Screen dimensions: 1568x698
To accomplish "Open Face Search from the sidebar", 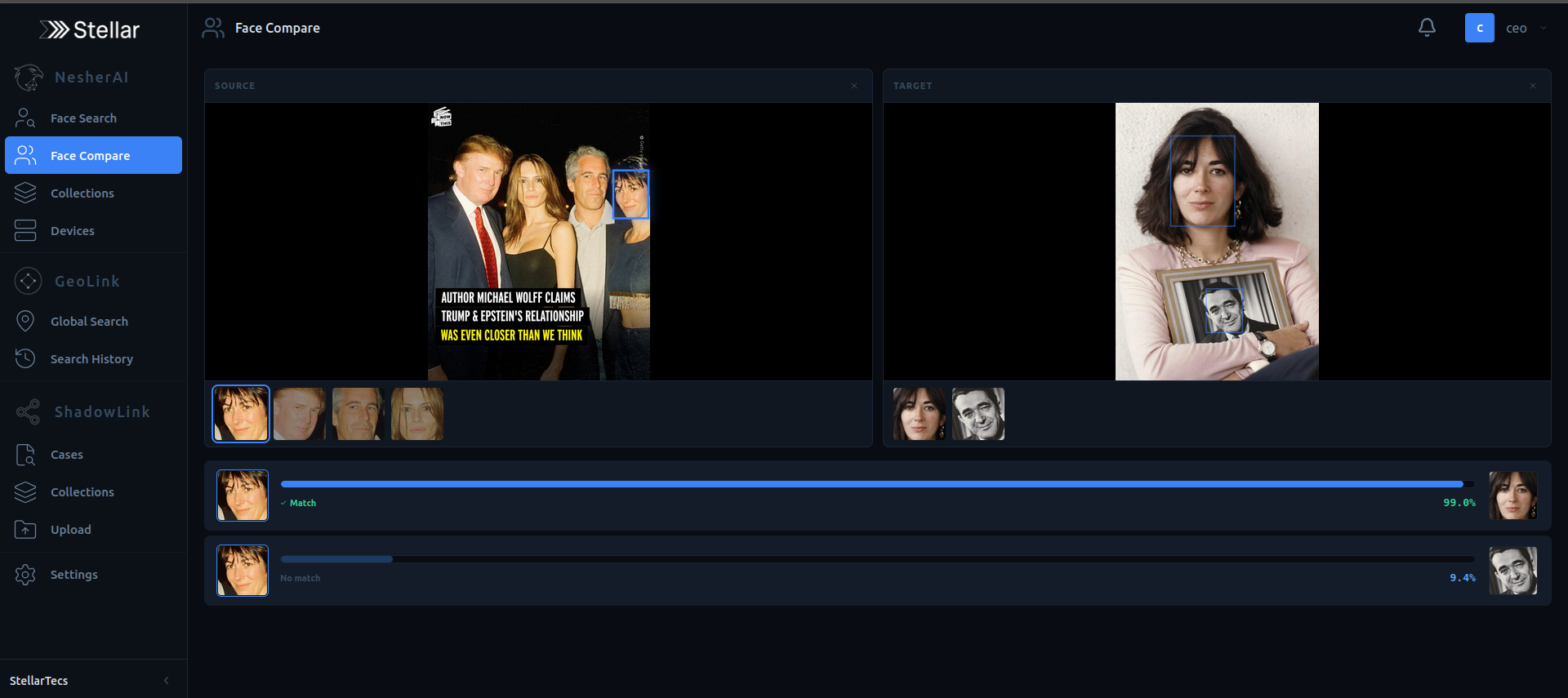I will (83, 118).
